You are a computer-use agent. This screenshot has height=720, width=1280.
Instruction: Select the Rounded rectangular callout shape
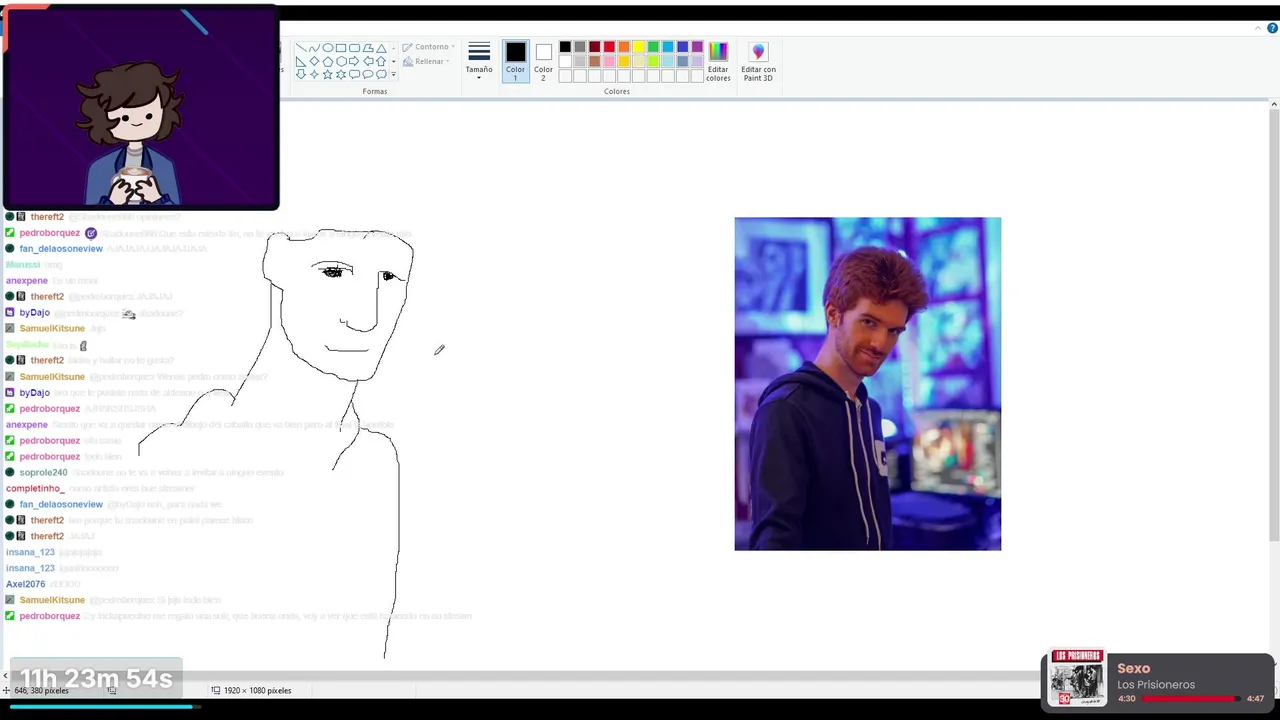[354, 74]
